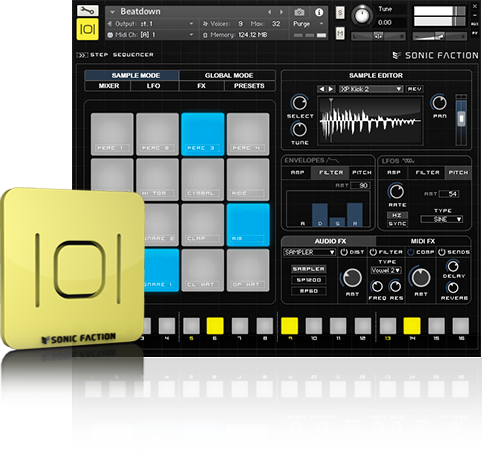Image resolution: width=482 pixels, height=463 pixels.
Task: Click the sample Tune knob
Action: (299, 129)
